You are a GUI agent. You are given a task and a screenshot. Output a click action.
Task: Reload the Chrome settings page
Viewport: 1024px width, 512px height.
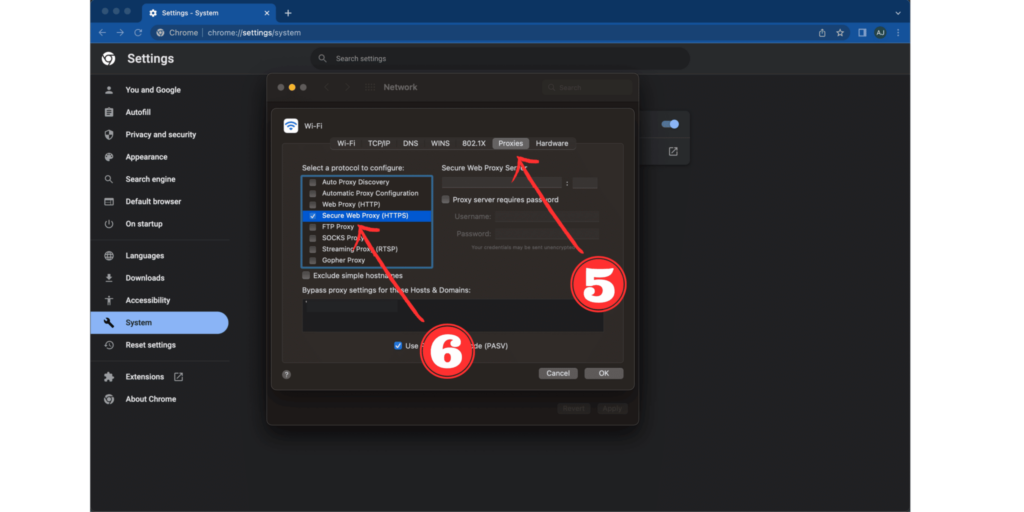point(138,33)
